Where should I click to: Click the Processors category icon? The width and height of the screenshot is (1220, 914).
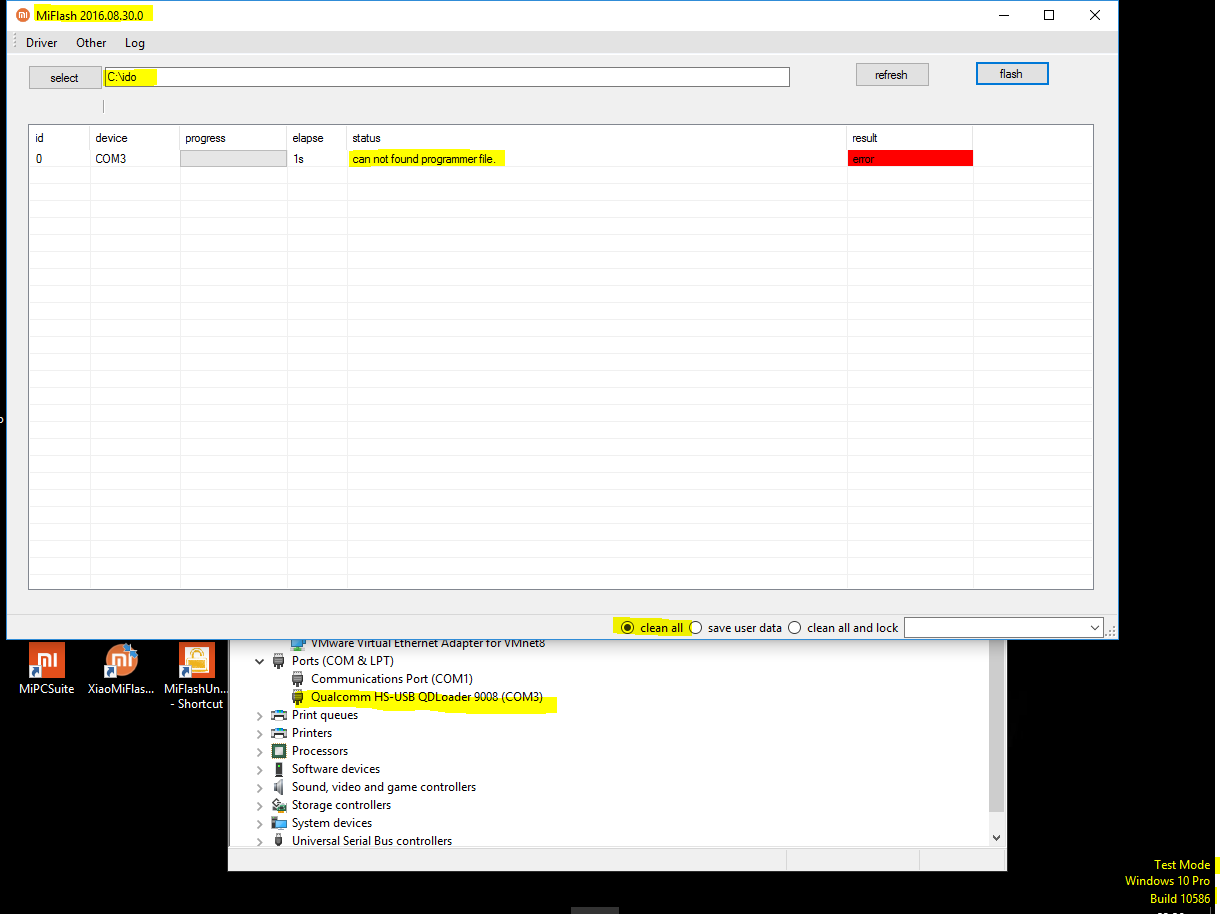click(x=279, y=751)
